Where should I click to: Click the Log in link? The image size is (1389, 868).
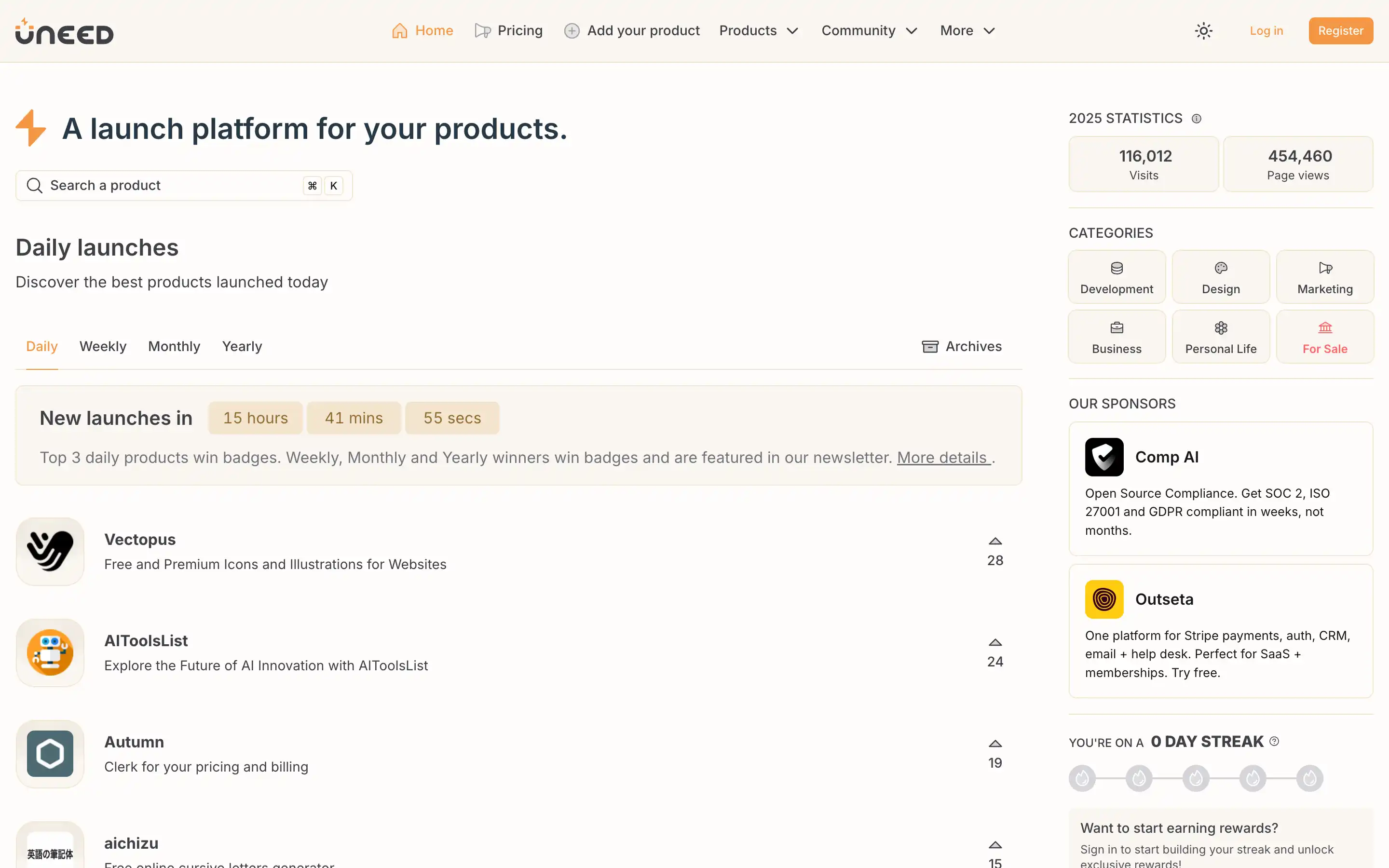(1266, 31)
